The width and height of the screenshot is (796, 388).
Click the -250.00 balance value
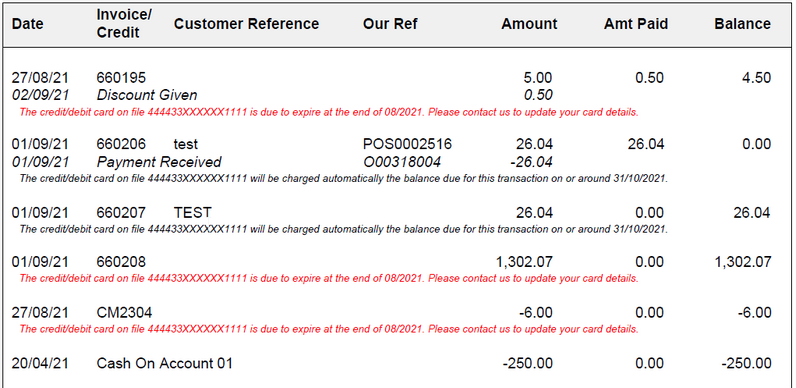[745, 364]
